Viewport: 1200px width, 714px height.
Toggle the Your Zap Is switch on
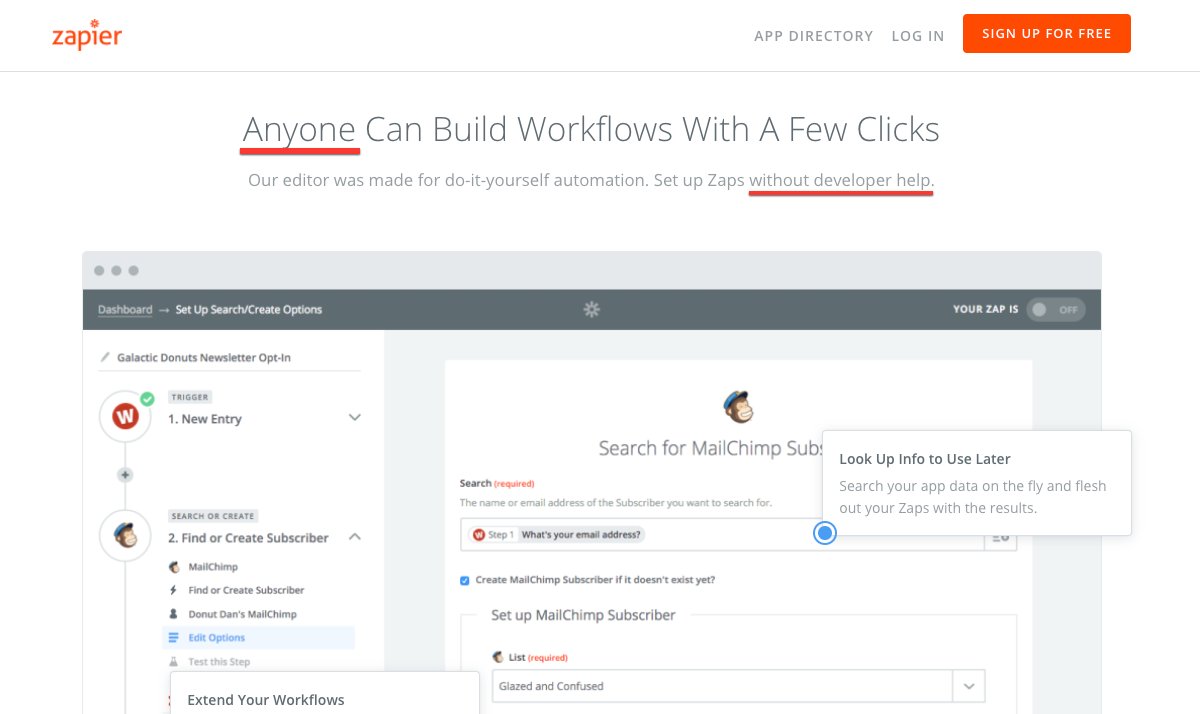[1056, 310]
